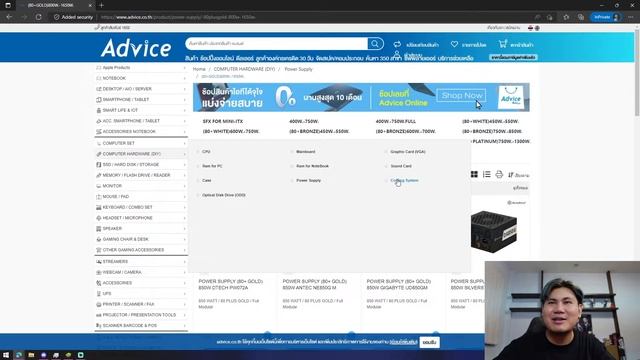Open File Explorer from the taskbar
This screenshot has width=640, height=360.
(31, 355)
